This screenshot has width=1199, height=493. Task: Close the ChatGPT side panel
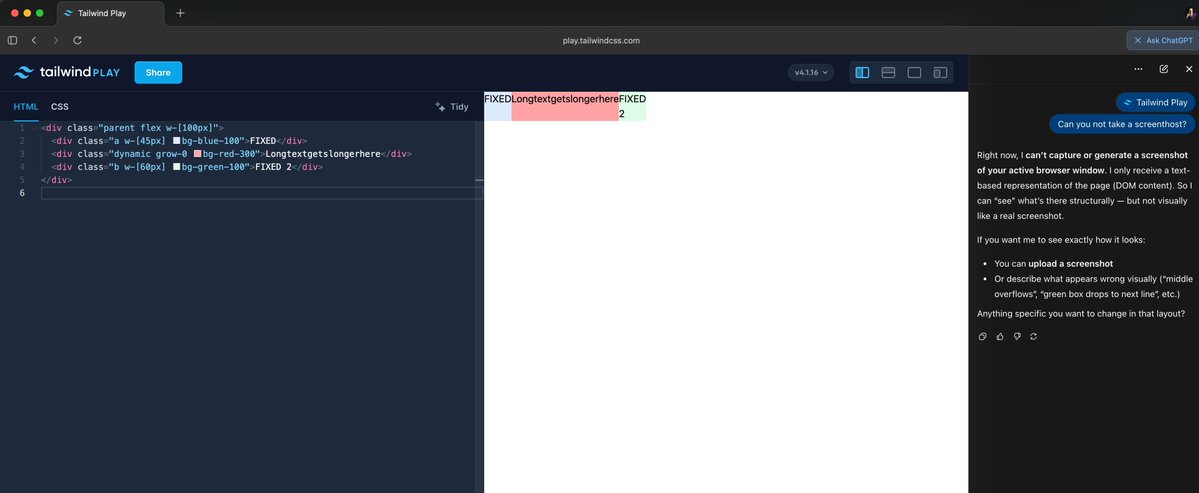(x=1188, y=69)
